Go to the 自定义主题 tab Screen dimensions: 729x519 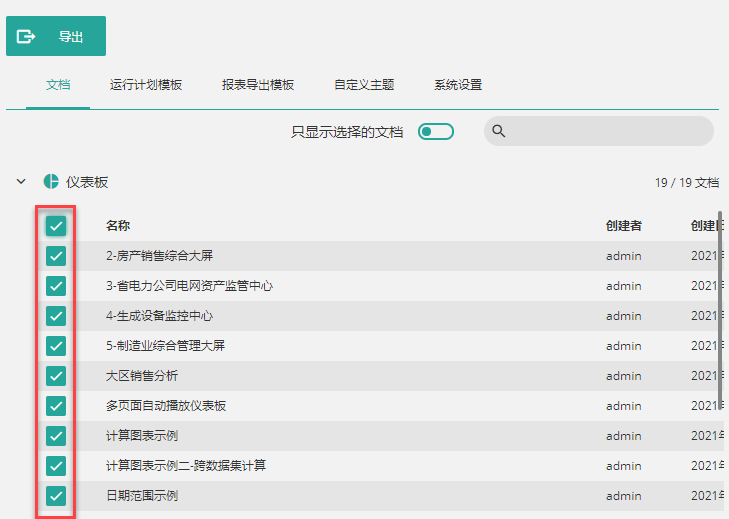click(x=364, y=85)
